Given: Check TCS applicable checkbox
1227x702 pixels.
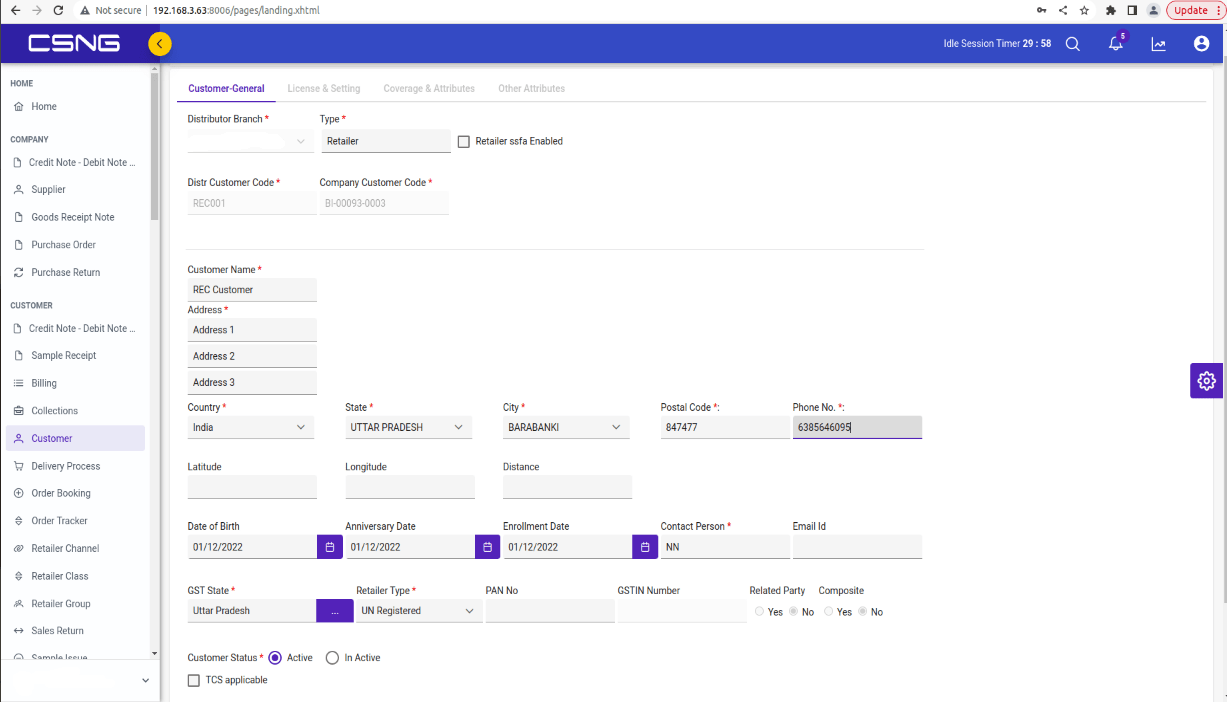Looking at the screenshot, I should point(194,681).
